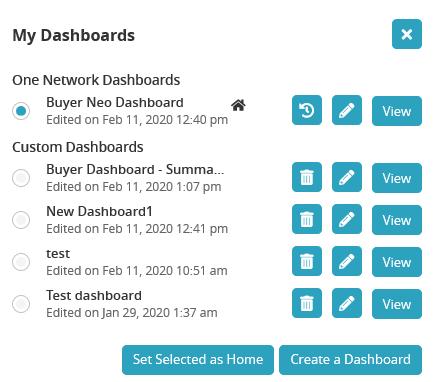Edit New Dashboard1 via pencil icon
Viewport: 440px width, 382px height.
pyautogui.click(x=347, y=219)
